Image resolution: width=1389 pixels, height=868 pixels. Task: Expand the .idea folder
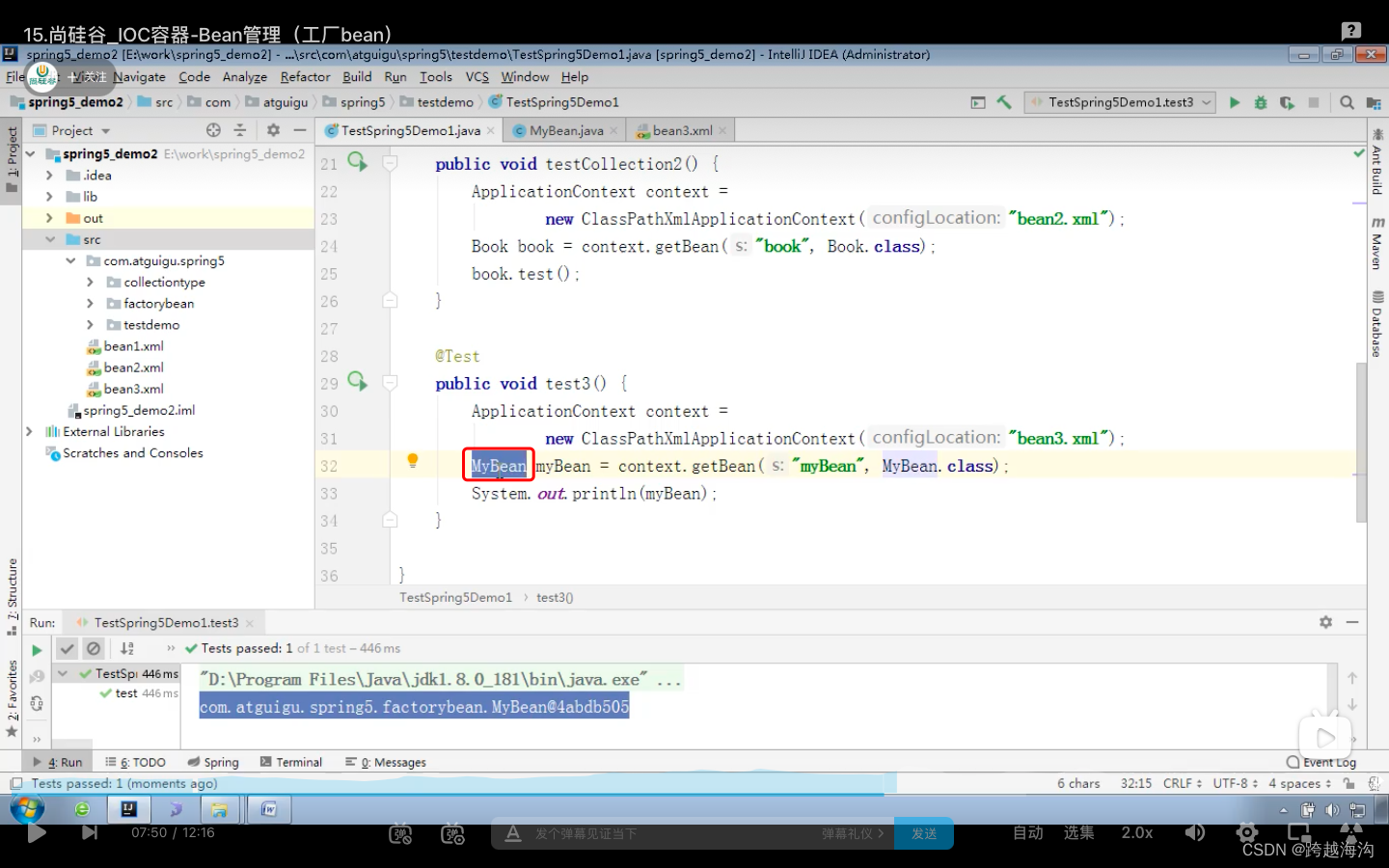pyautogui.click(x=50, y=176)
